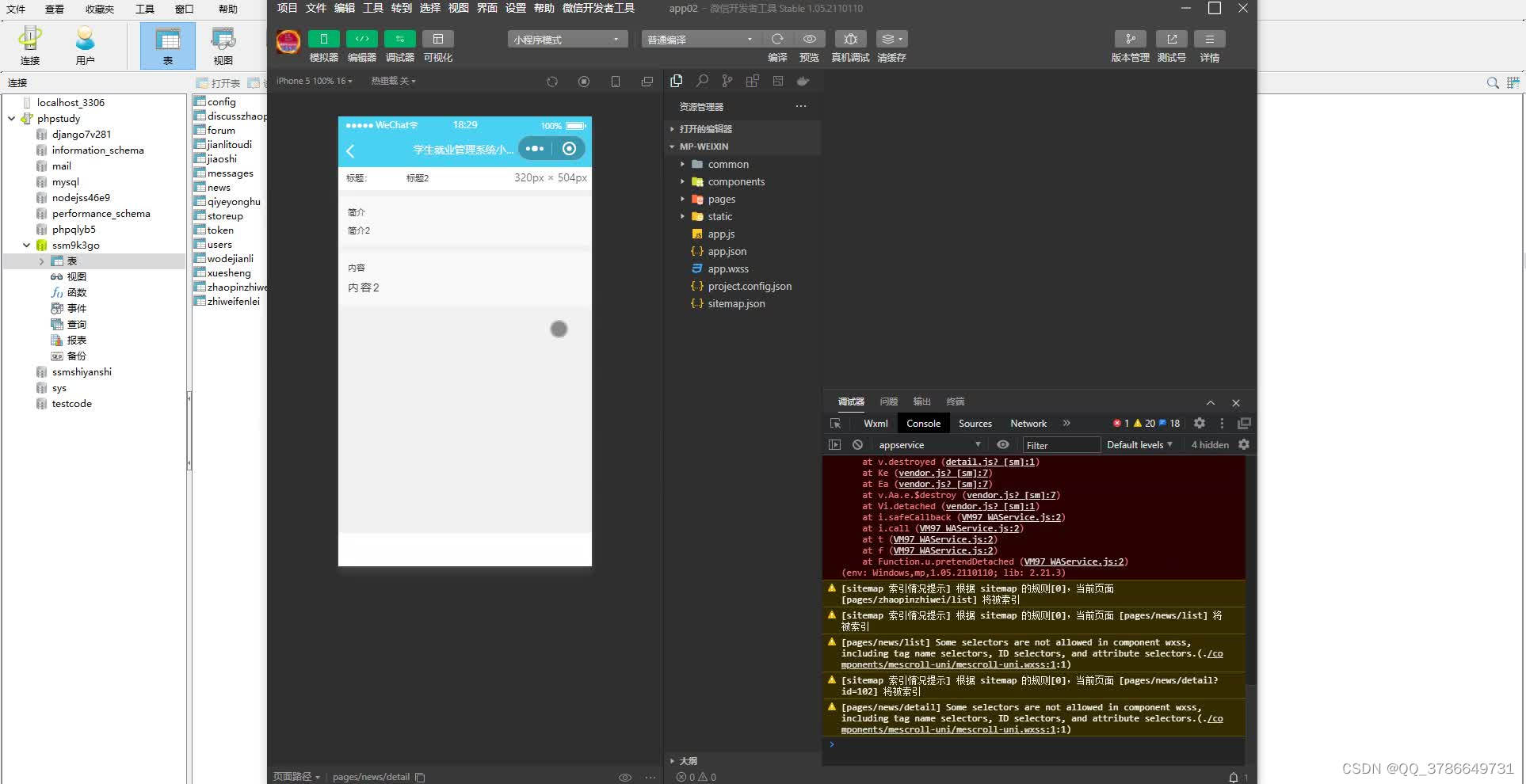Open the iPhone 5 device selector dropdown
Screen dimensions: 1526x784
tap(315, 81)
